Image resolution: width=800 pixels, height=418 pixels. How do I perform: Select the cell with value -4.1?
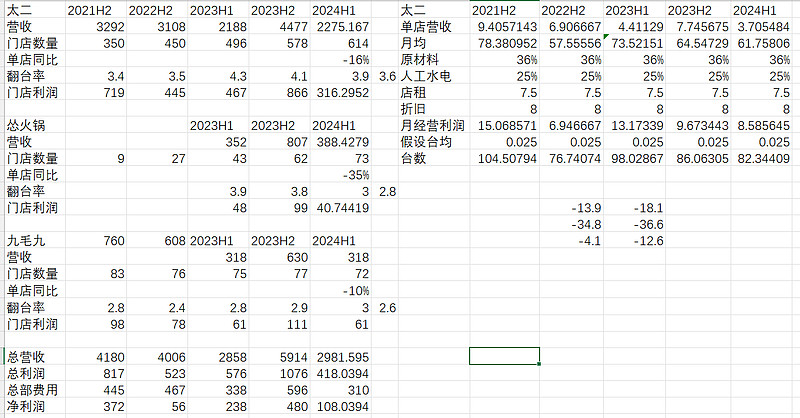click(571, 240)
